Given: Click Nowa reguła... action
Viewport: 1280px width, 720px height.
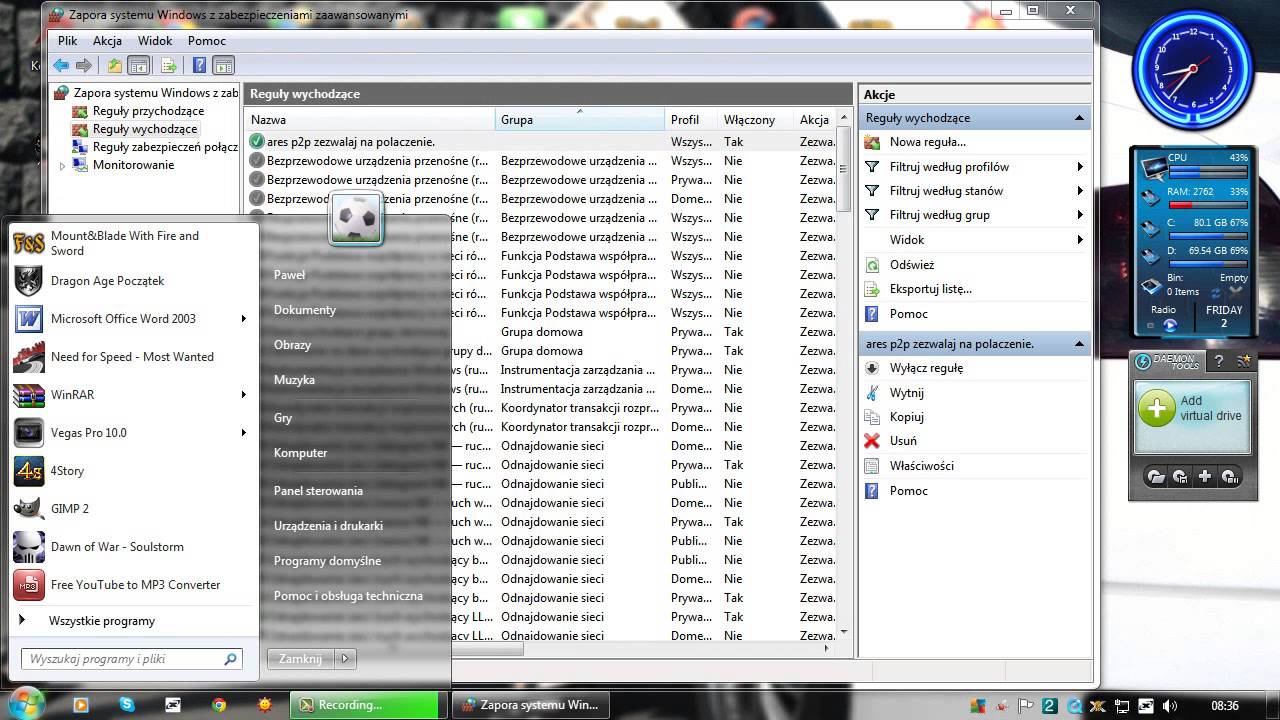Looking at the screenshot, I should pyautogui.click(x=927, y=142).
